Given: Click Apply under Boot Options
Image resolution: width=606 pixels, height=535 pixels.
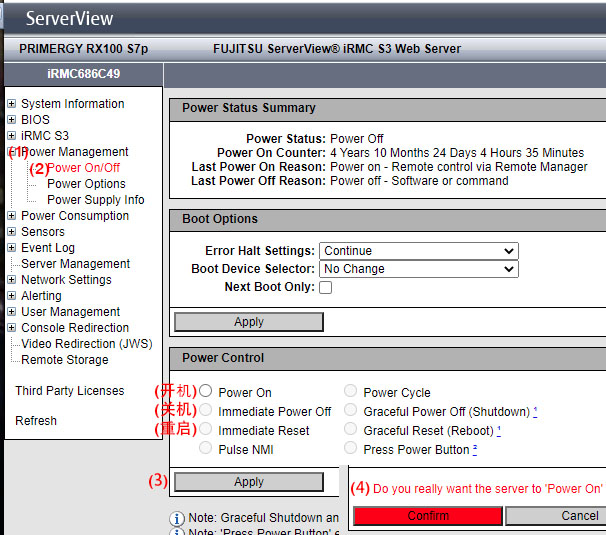Looking at the screenshot, I should (x=249, y=322).
